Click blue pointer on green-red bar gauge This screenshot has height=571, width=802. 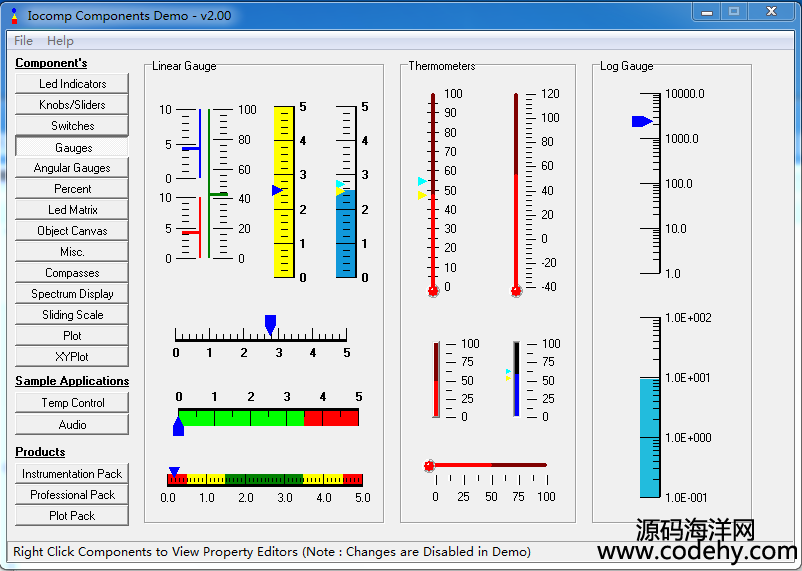click(x=178, y=426)
